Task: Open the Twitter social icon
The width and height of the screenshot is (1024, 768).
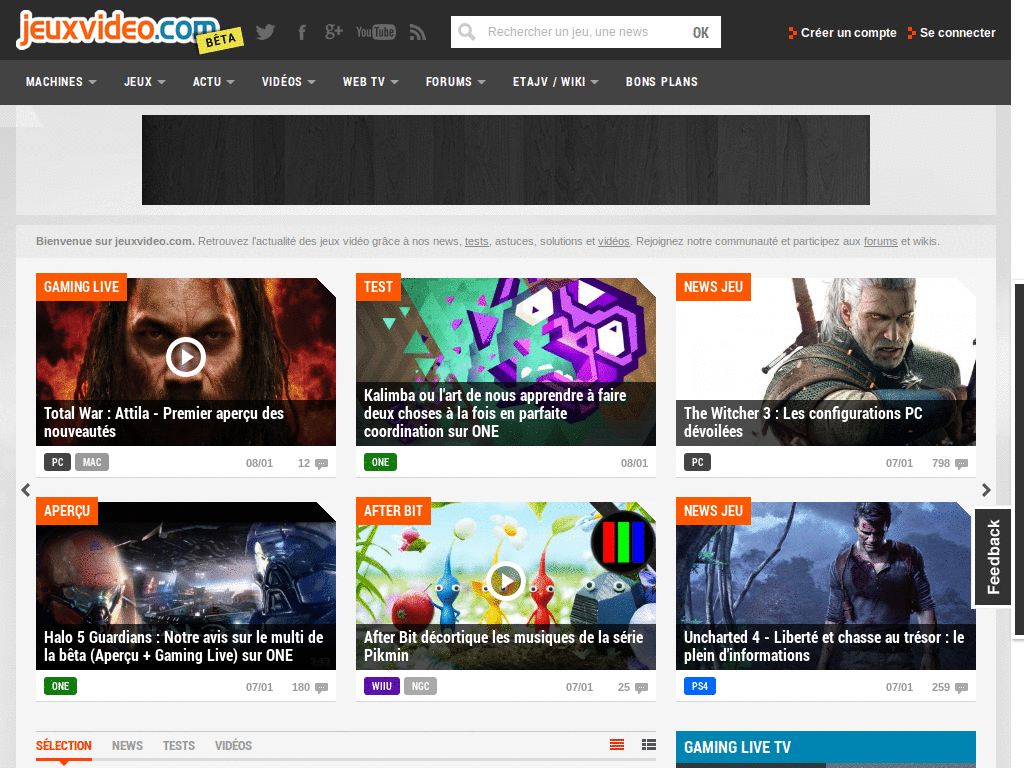Action: pos(265,32)
